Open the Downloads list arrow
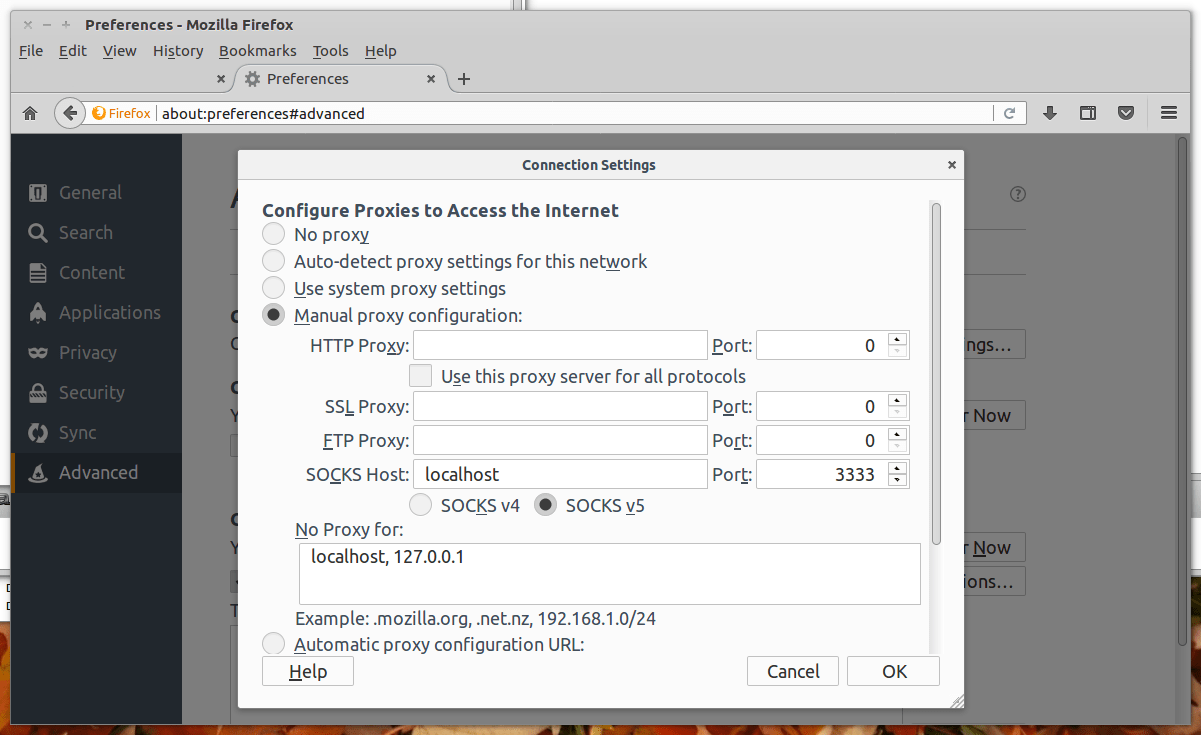Viewport: 1201px width, 735px height. [x=1050, y=112]
